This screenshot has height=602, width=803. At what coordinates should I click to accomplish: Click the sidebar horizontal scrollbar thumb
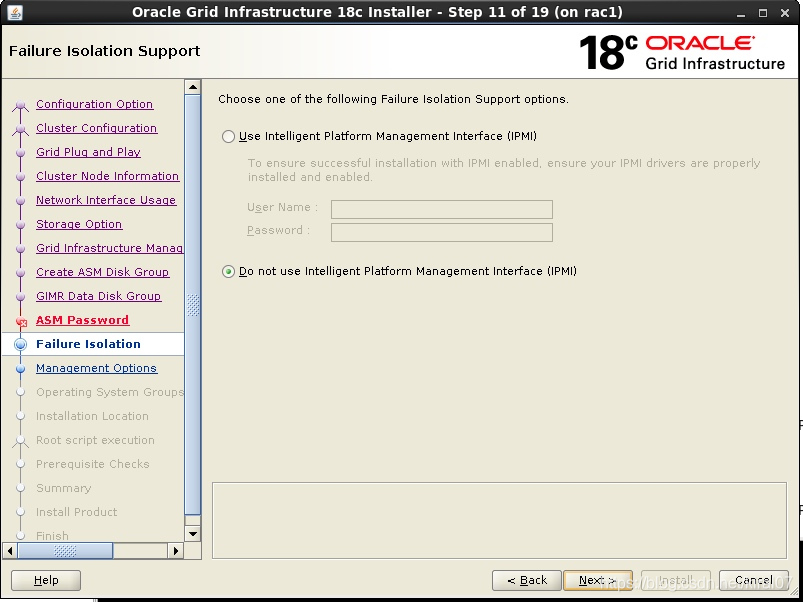(x=65, y=551)
